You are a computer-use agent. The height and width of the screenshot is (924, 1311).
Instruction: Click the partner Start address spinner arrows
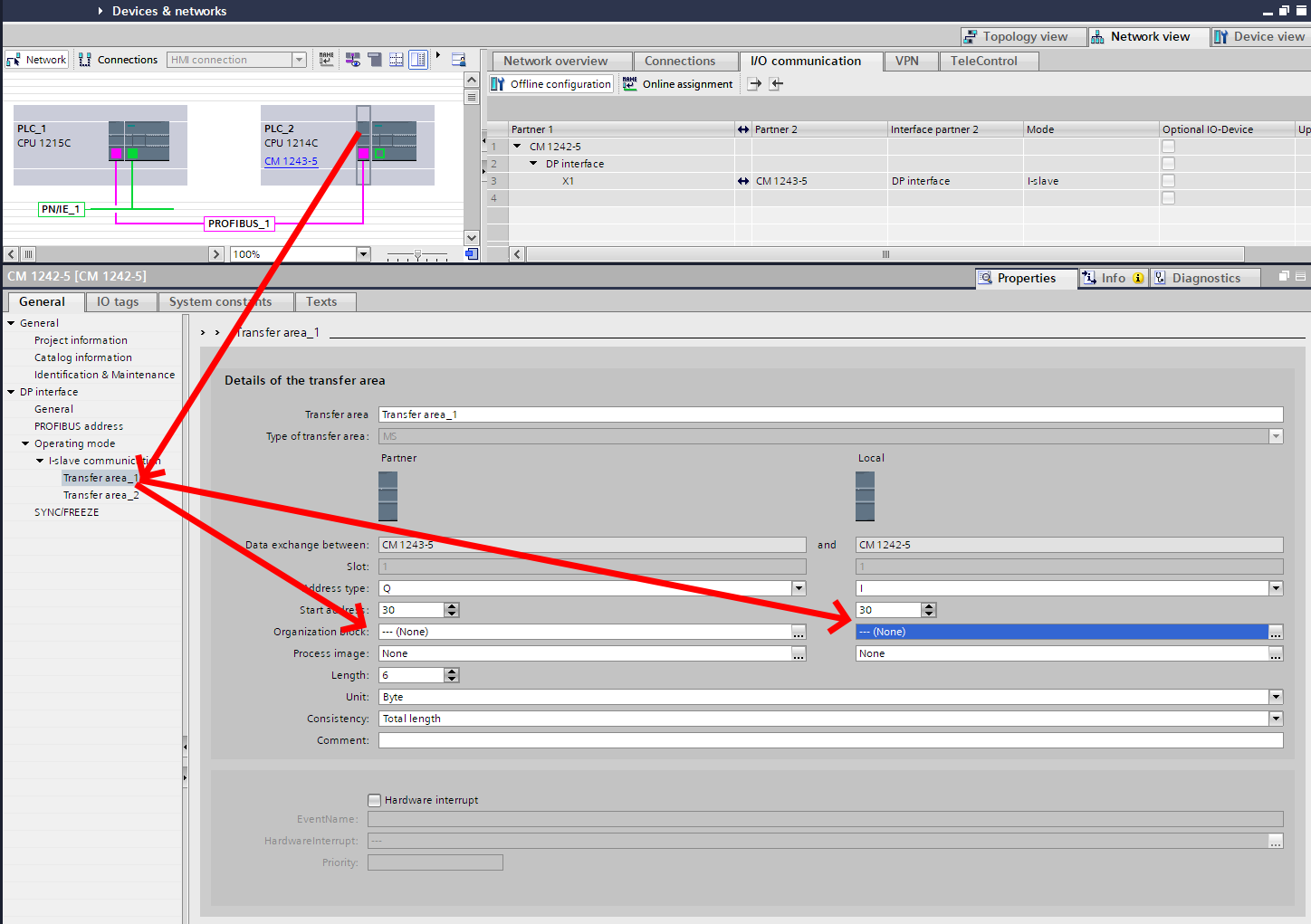452,610
